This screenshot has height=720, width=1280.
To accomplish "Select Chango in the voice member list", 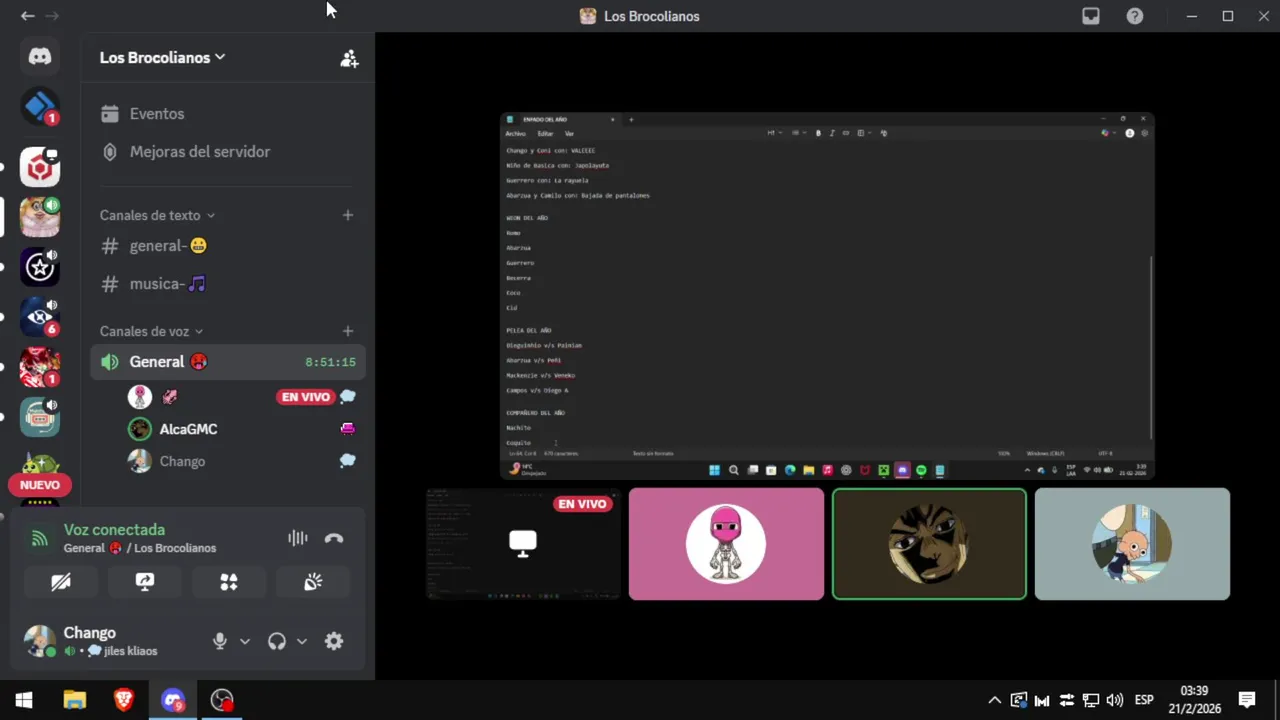I will tap(243, 461).
